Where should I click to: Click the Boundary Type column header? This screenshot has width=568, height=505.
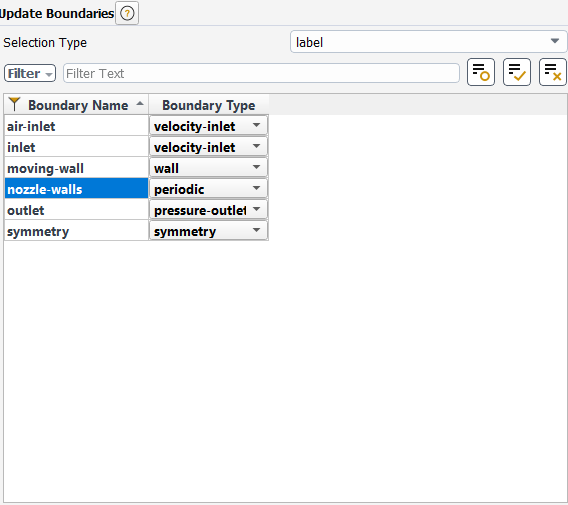209,105
